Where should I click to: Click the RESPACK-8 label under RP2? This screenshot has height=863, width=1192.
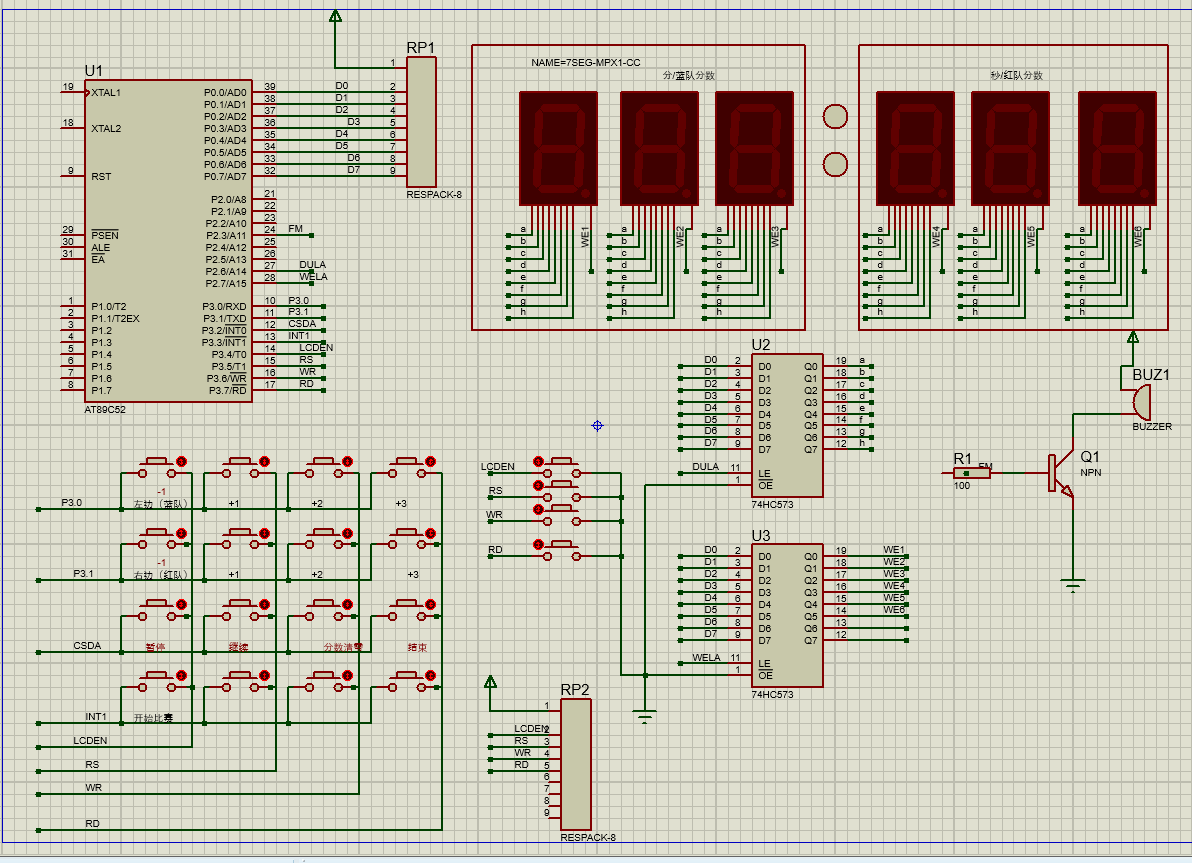(x=588, y=837)
